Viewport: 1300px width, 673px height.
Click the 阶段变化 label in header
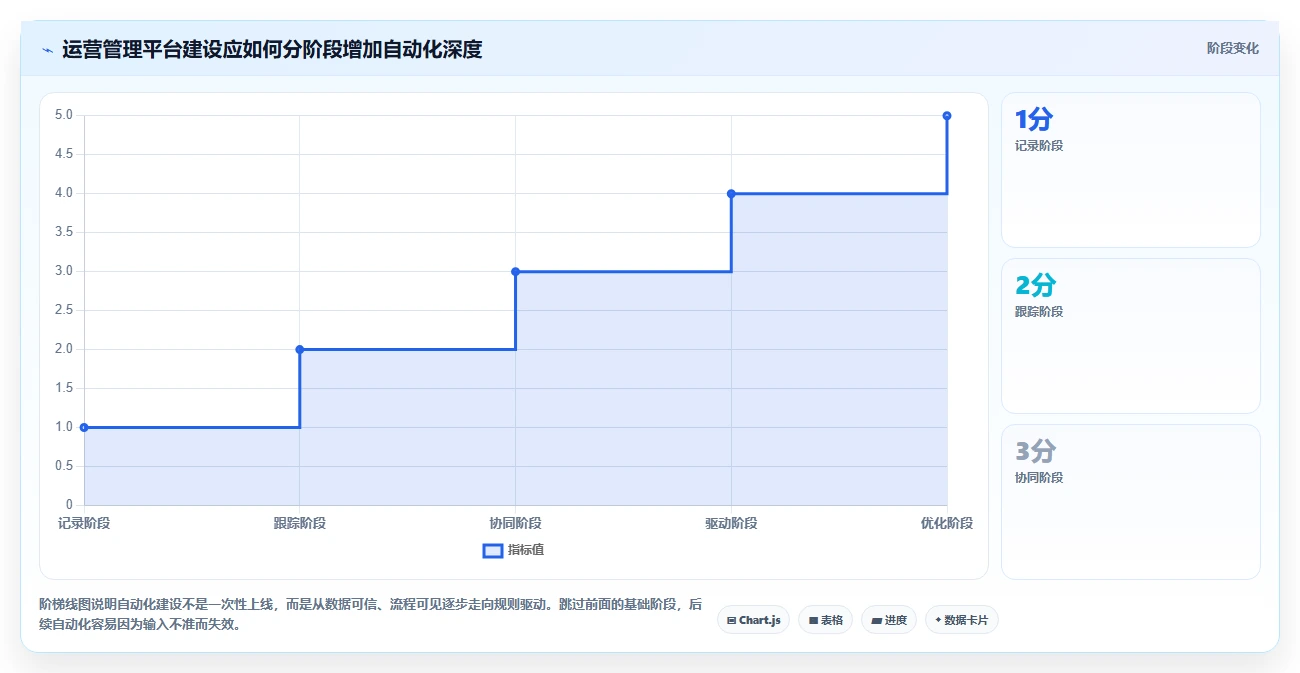point(1232,48)
